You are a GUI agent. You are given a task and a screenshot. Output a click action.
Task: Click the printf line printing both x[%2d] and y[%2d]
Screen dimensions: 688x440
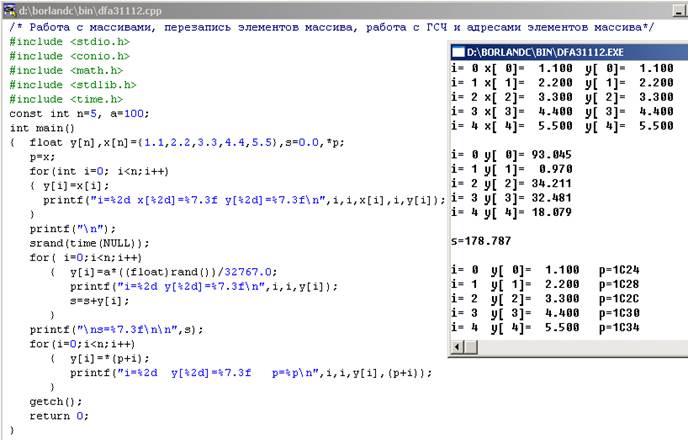tap(244, 200)
